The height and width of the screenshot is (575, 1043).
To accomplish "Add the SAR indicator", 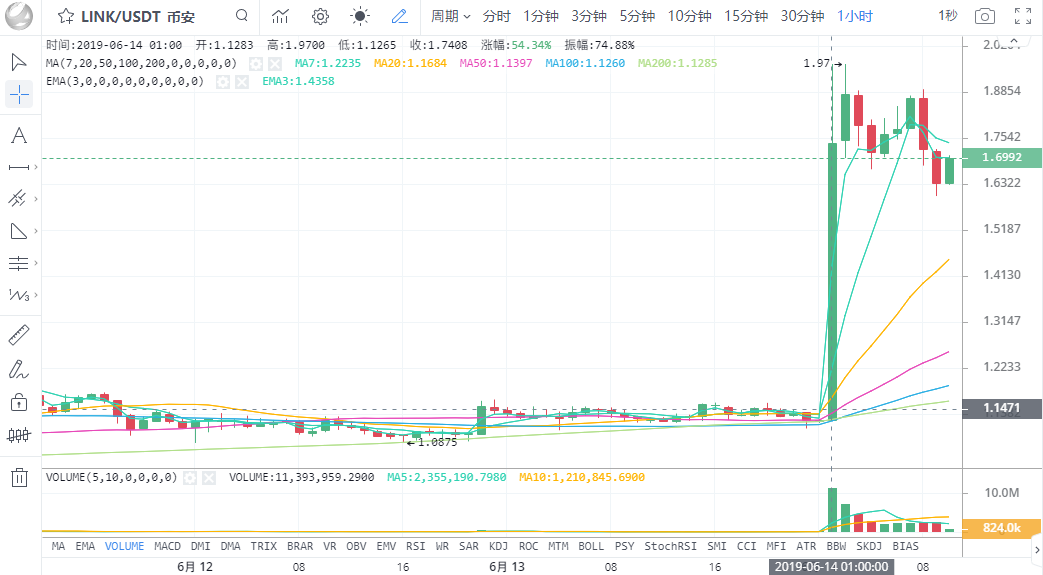I will point(469,546).
